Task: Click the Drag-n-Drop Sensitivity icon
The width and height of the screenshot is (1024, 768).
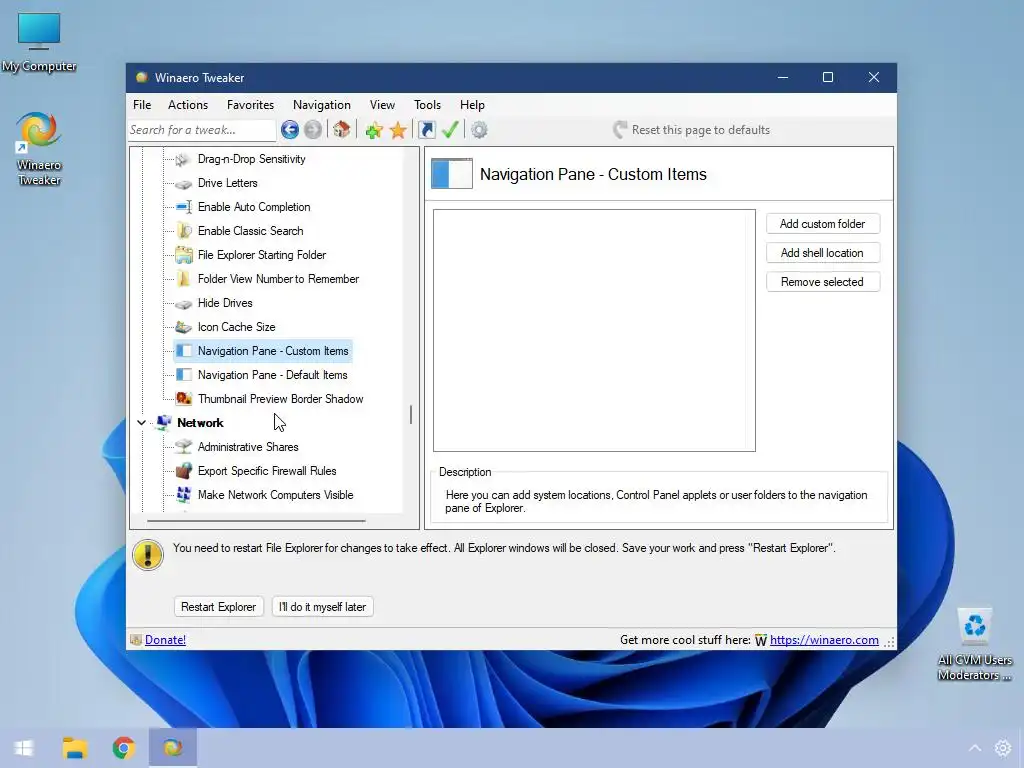Action: 184,159
